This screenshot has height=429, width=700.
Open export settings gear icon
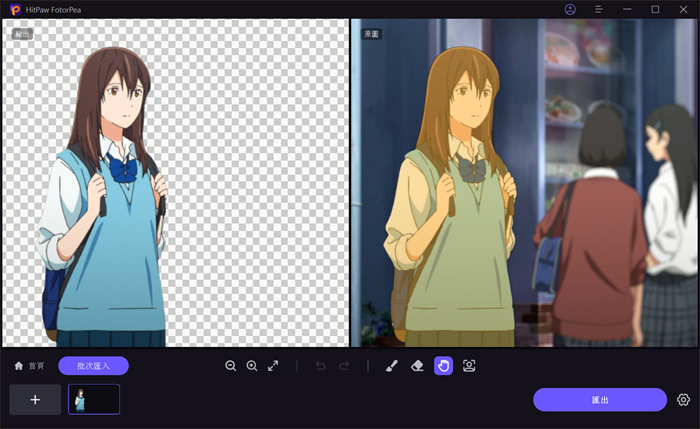683,400
